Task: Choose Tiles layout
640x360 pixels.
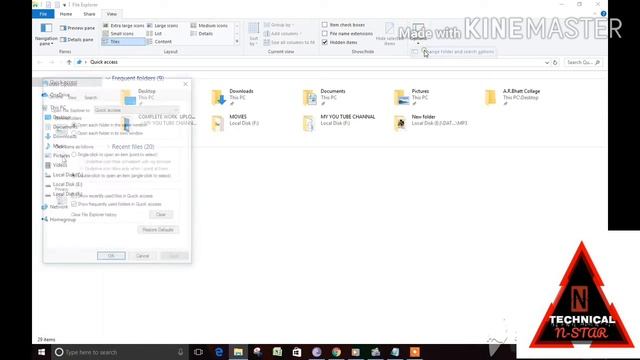Action: click(x=123, y=42)
